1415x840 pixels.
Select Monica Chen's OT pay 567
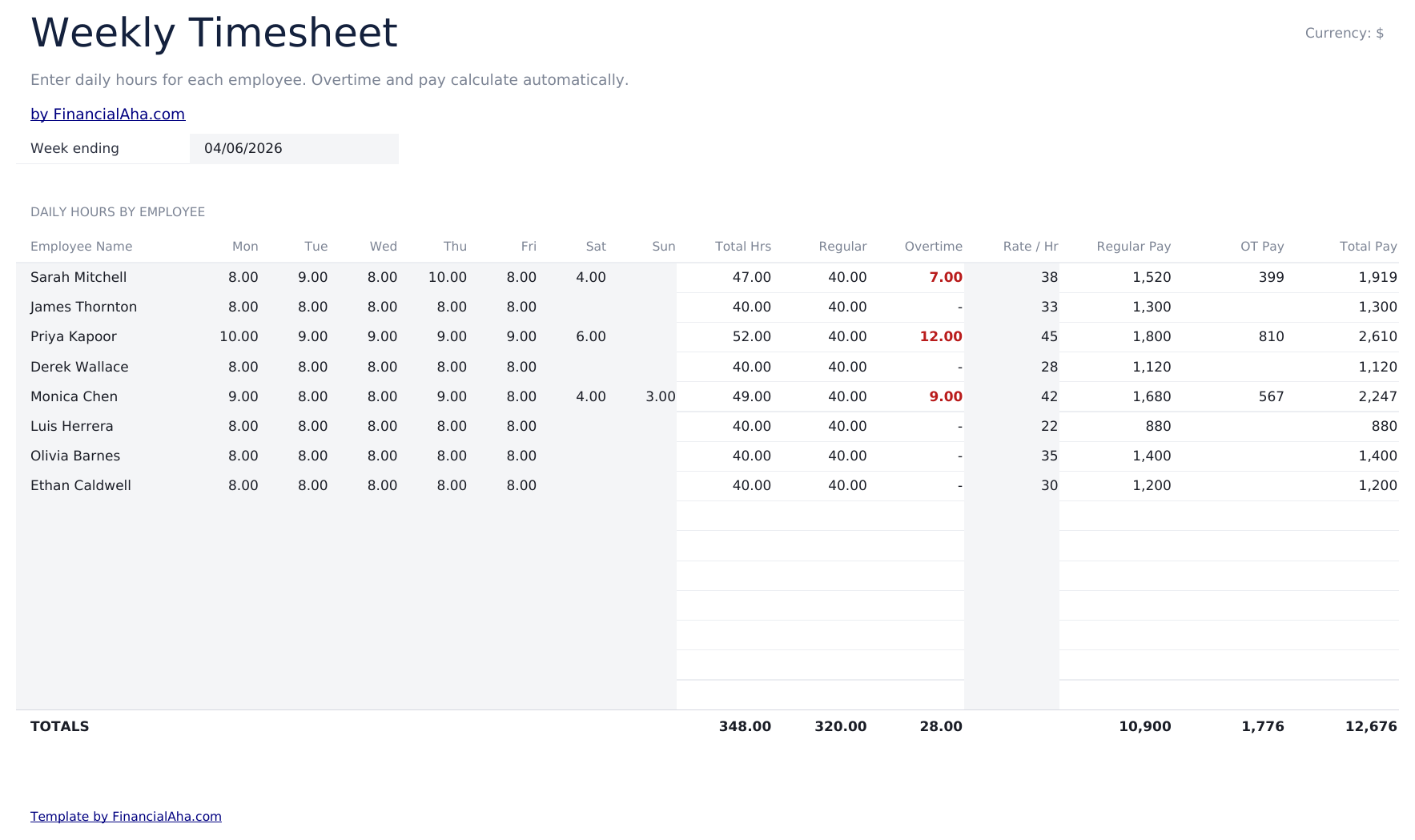[x=1271, y=396]
